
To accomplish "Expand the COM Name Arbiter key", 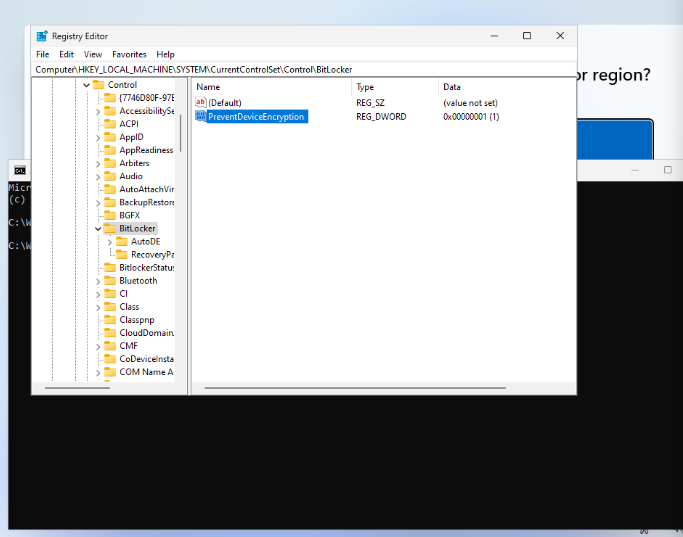I will (x=98, y=373).
